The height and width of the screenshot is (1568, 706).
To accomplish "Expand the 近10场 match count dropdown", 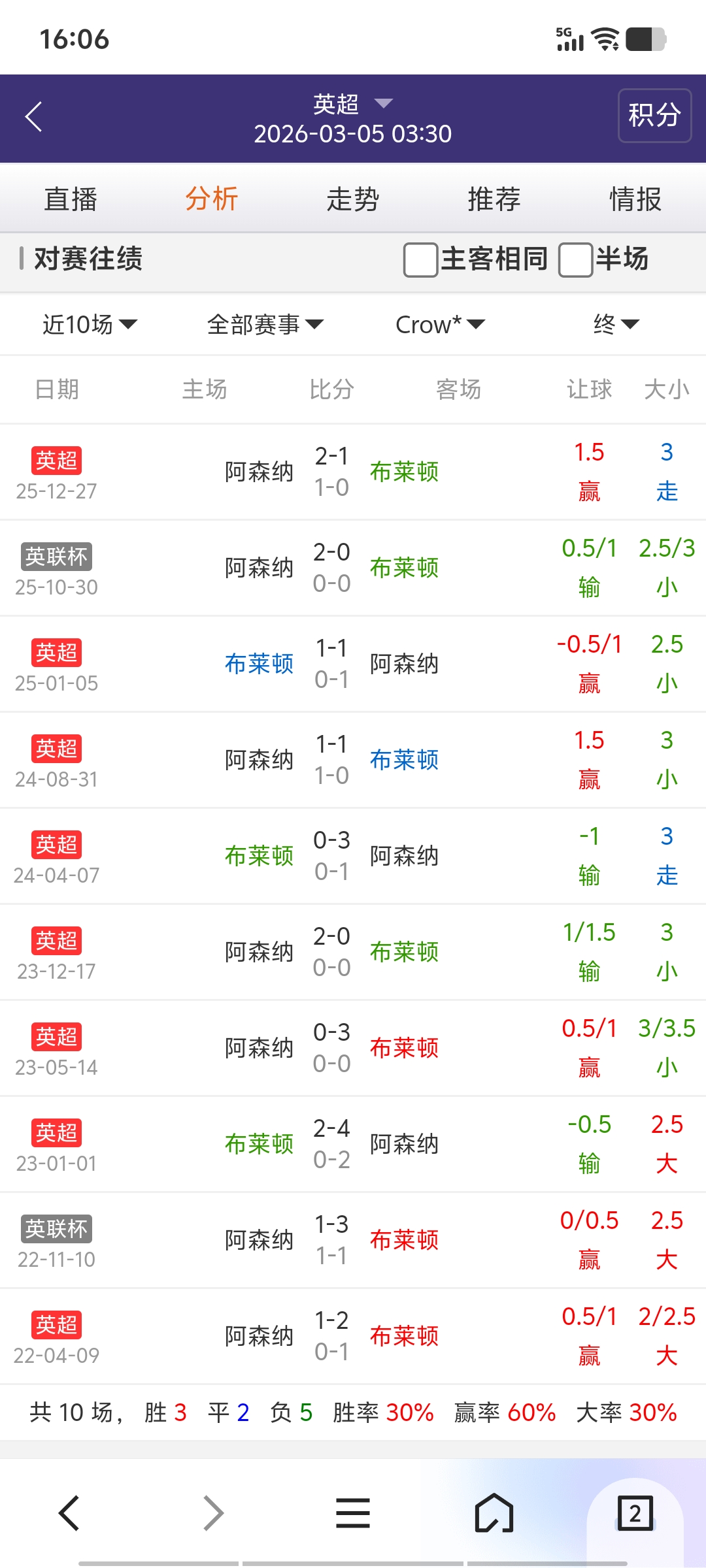I will coord(90,324).
